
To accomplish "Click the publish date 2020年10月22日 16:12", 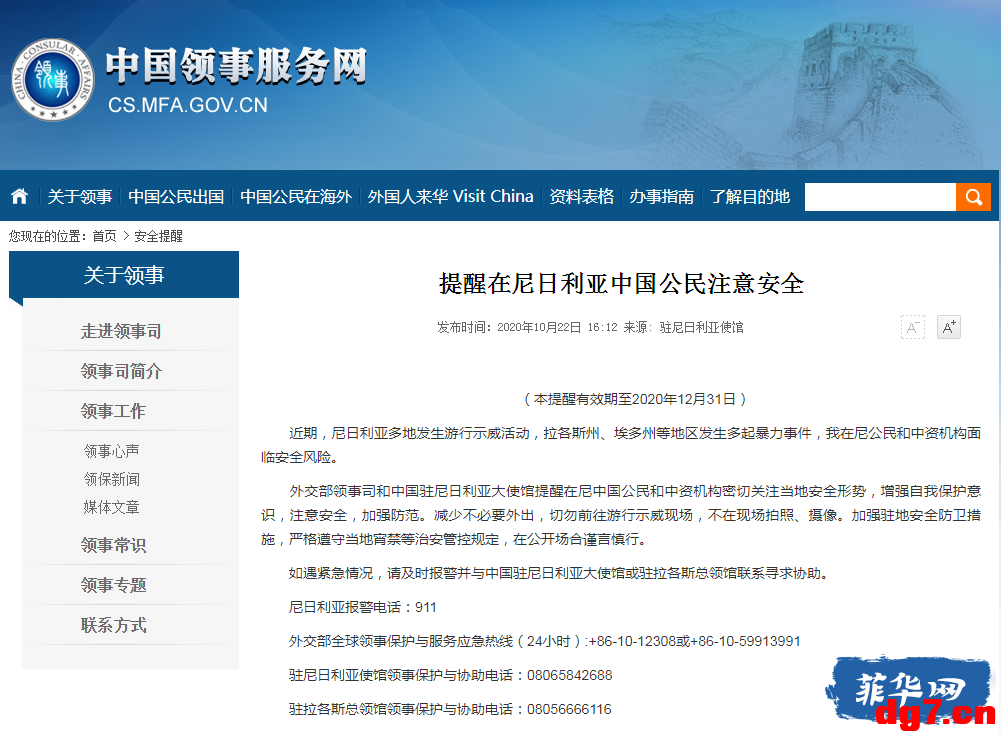I will pyautogui.click(x=557, y=327).
